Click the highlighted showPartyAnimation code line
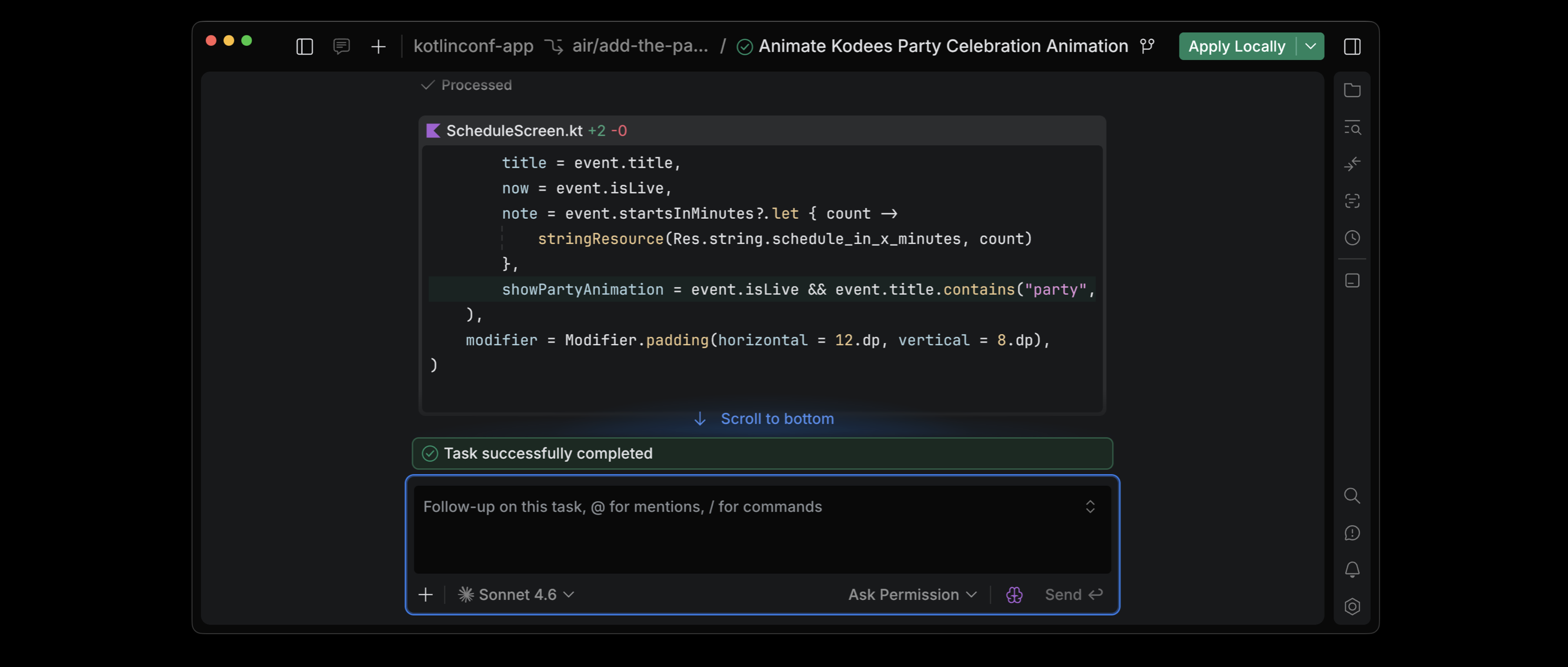The width and height of the screenshot is (1568, 667). click(762, 290)
